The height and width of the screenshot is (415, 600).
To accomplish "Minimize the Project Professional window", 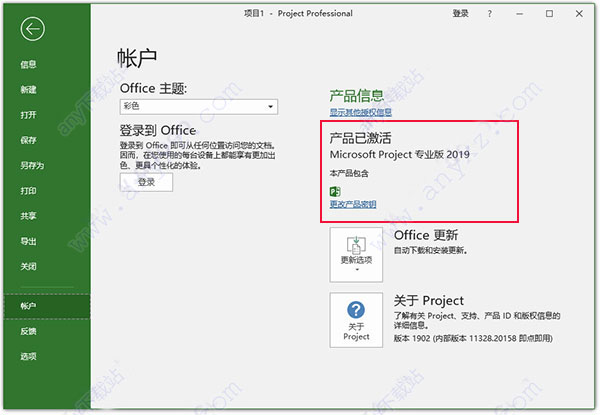I will pos(519,14).
